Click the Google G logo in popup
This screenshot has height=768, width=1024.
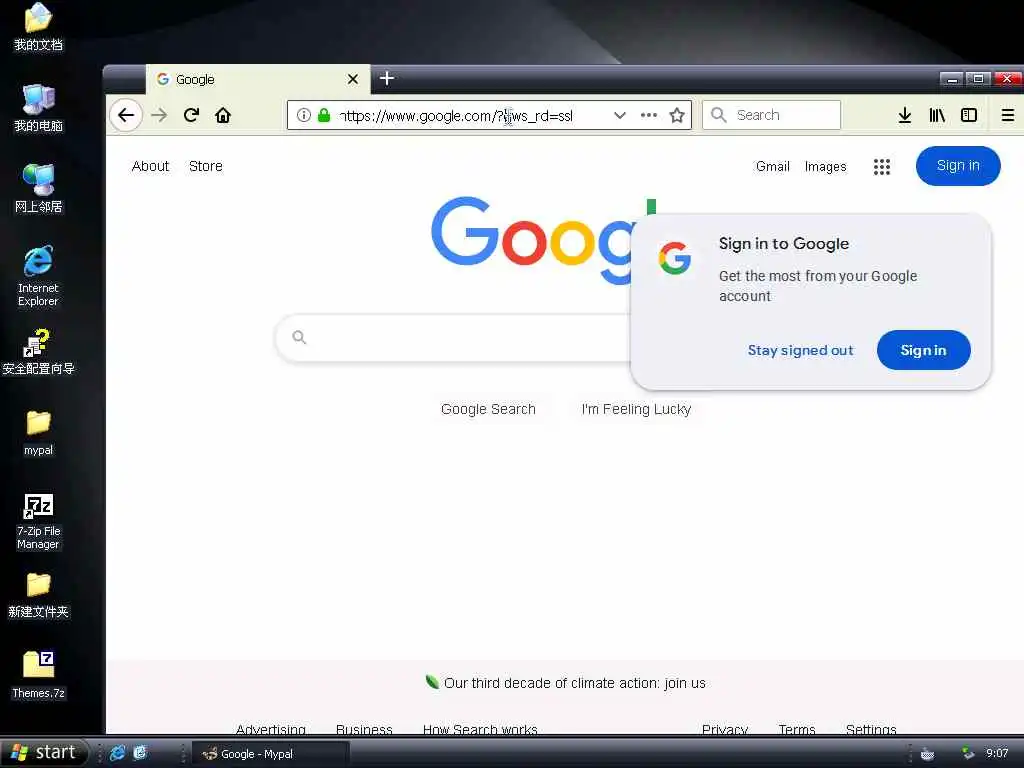[x=675, y=258]
